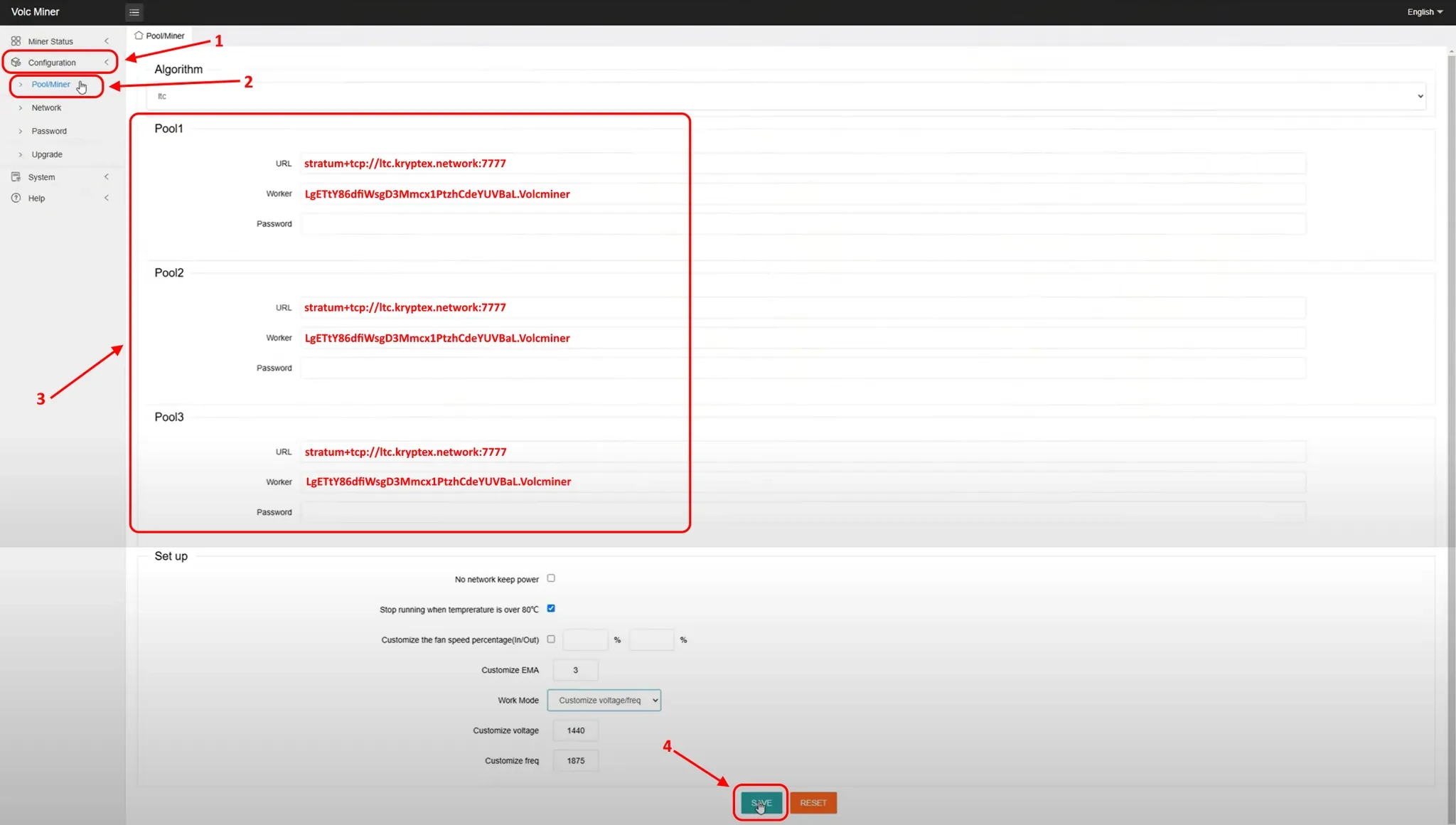Click the Help question mark icon

16,198
